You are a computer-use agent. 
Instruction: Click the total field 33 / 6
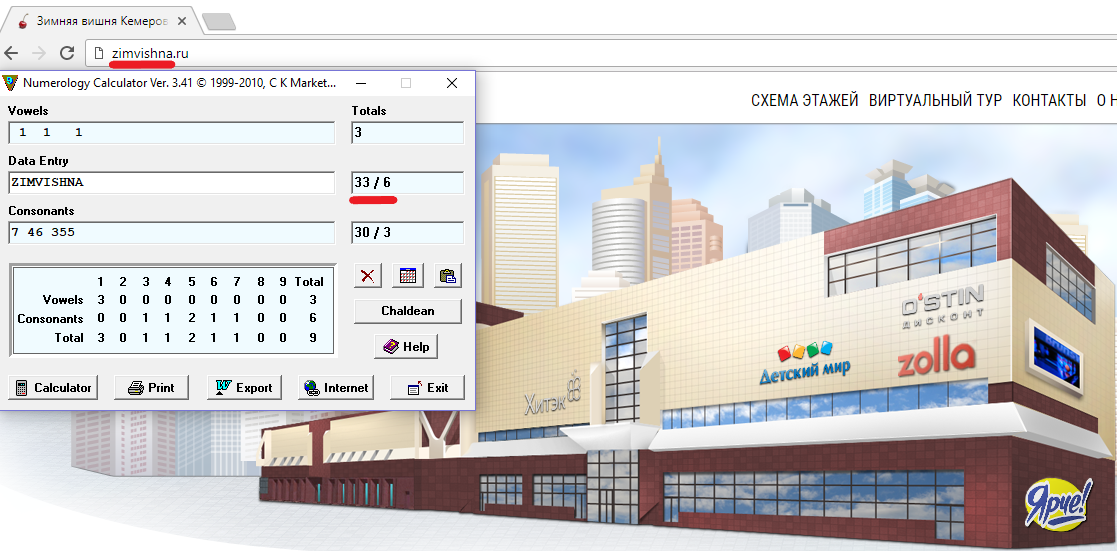point(407,182)
